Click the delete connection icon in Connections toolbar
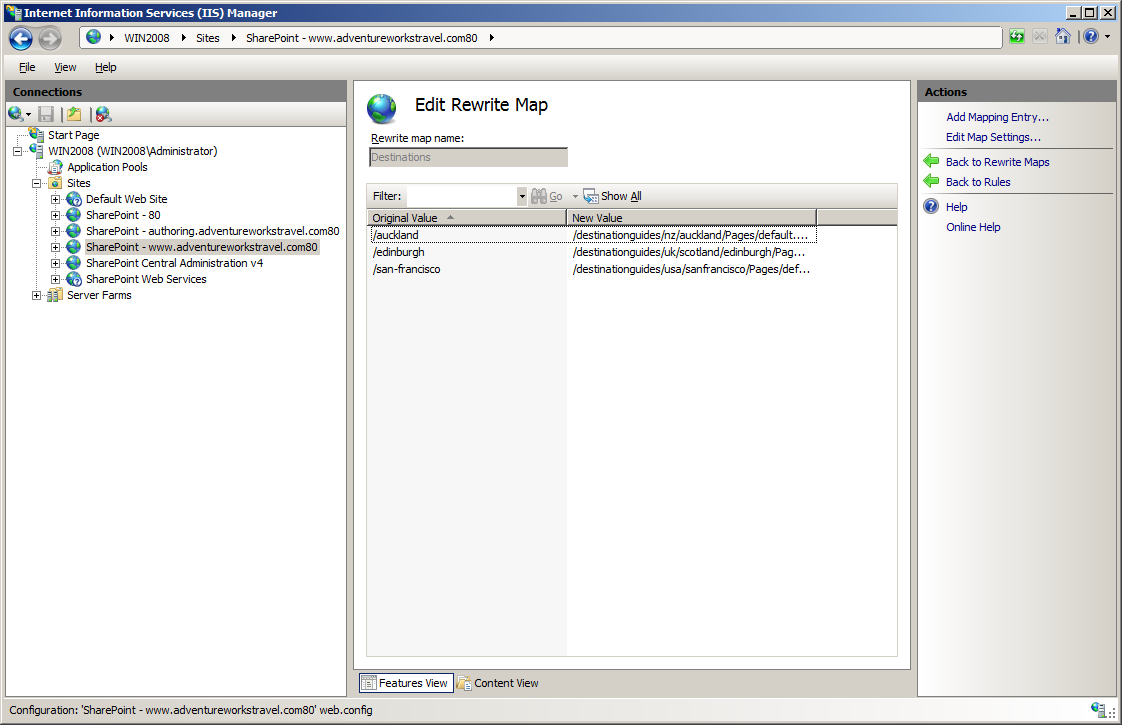This screenshot has height=725, width=1122. tap(104, 114)
